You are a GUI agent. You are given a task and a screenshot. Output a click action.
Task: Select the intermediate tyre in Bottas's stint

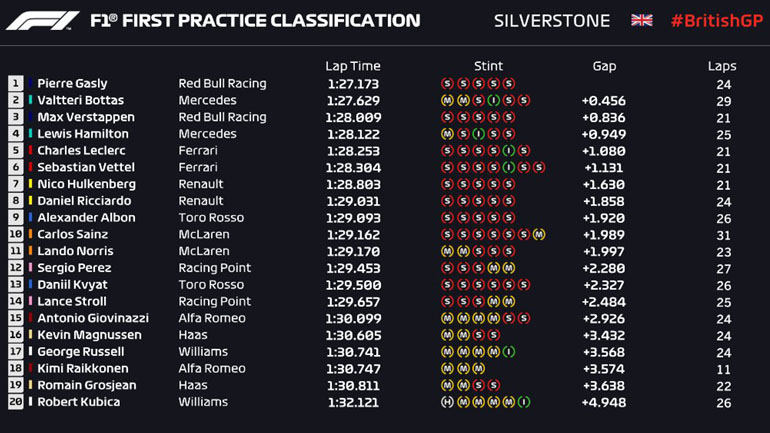[493, 100]
